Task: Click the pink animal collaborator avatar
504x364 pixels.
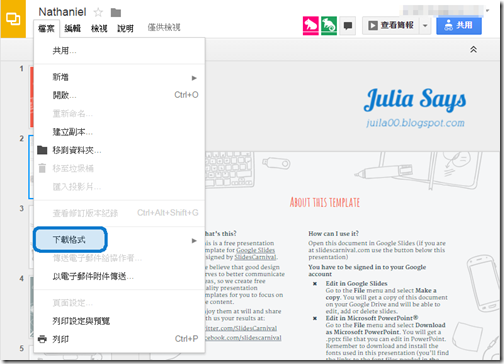Action: (311, 26)
